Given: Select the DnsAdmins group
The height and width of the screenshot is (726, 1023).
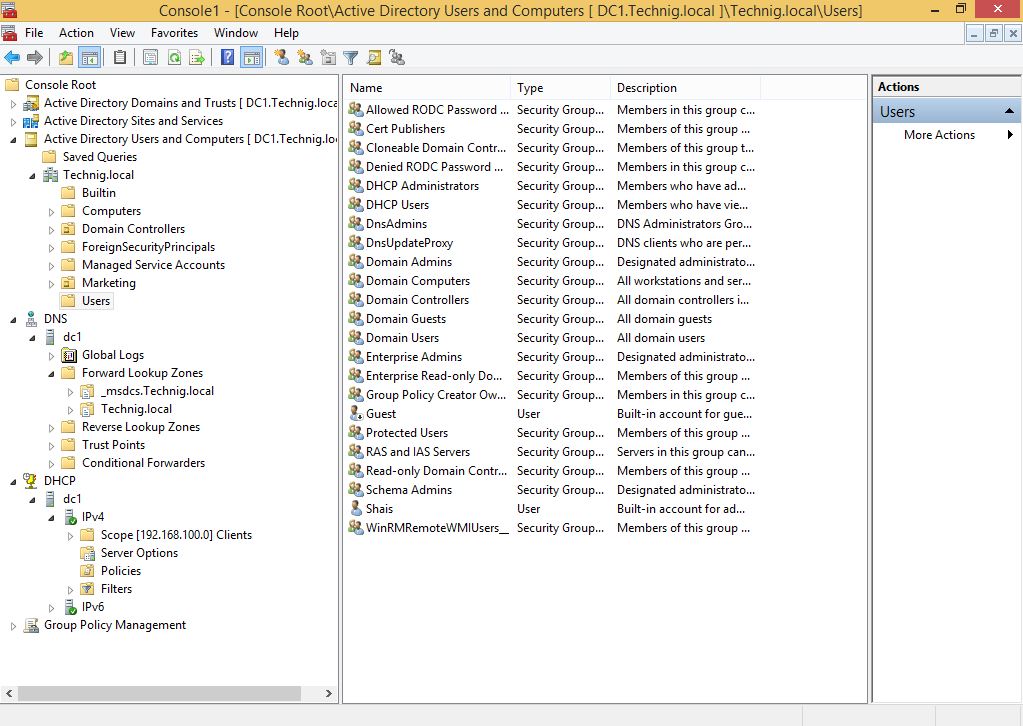Looking at the screenshot, I should (x=396, y=224).
